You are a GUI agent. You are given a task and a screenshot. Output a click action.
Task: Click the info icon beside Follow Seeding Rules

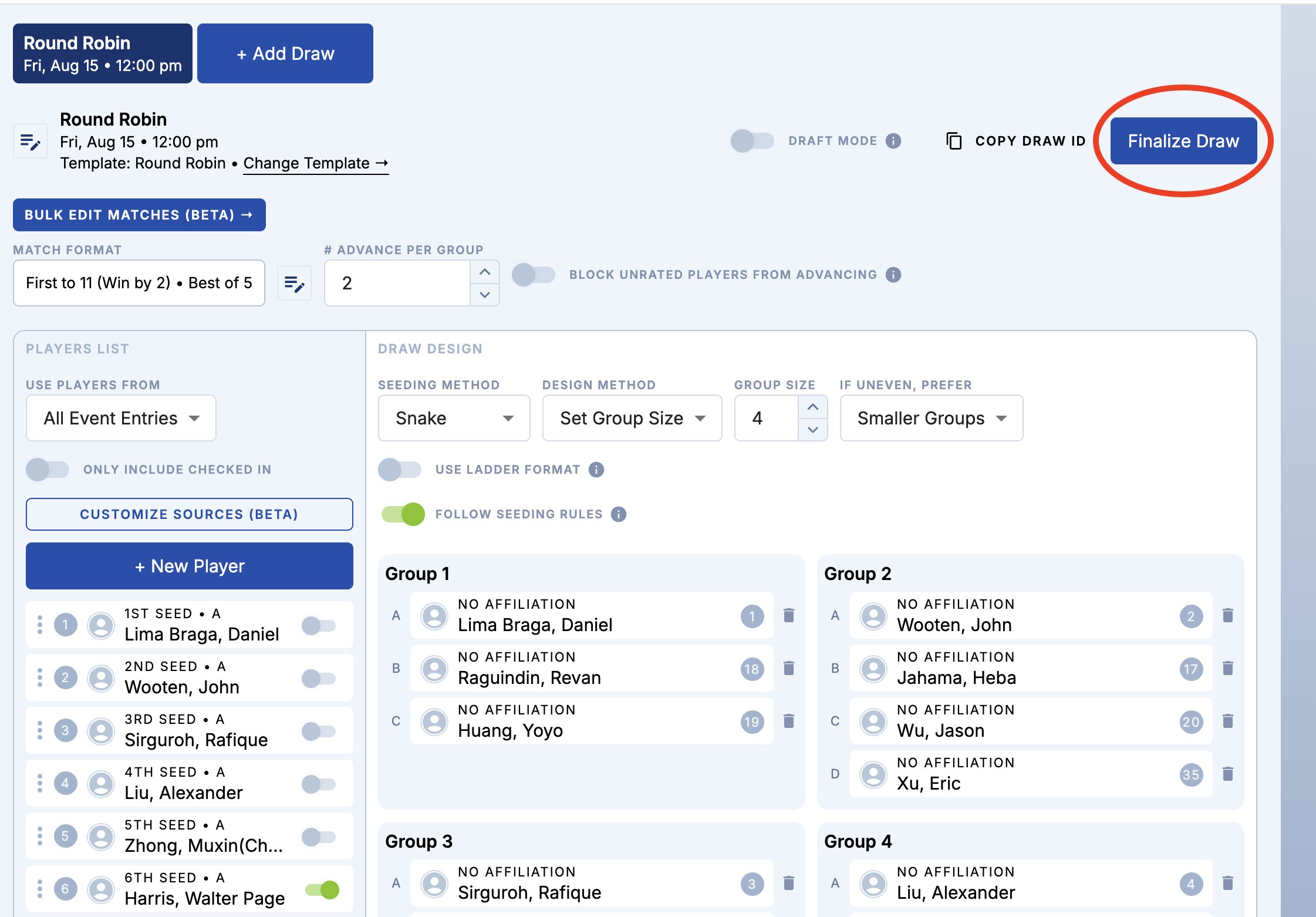click(618, 514)
